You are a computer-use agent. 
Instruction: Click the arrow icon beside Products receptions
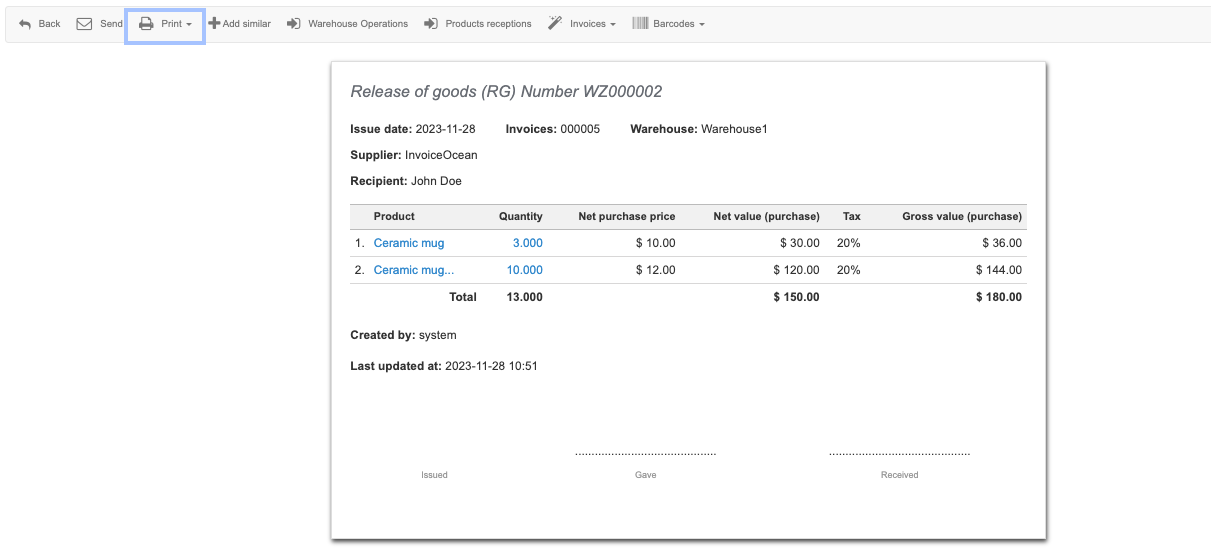click(431, 24)
